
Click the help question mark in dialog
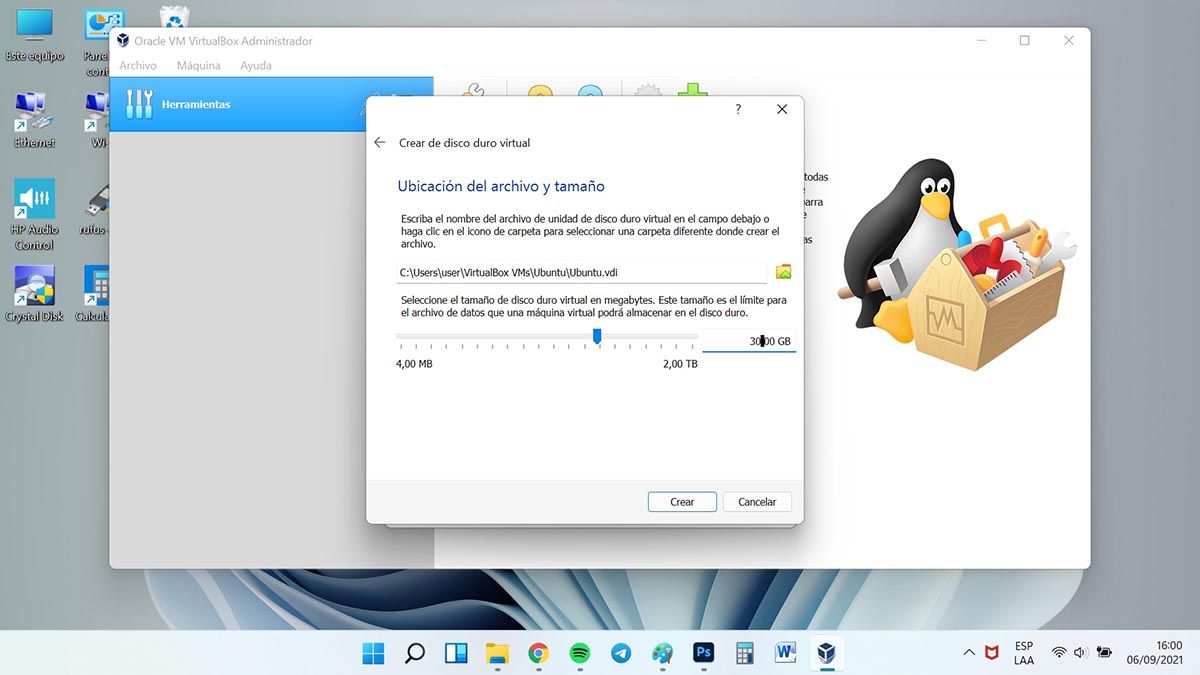pyautogui.click(x=738, y=109)
